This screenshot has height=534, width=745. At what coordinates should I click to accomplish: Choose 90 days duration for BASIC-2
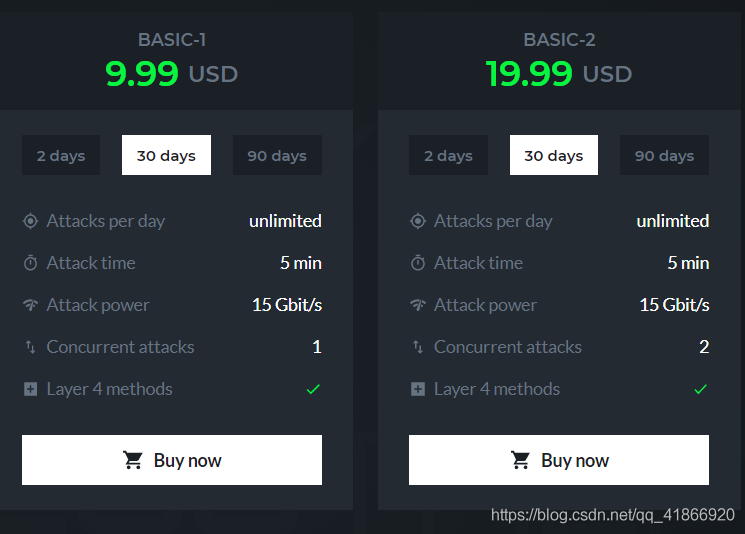point(664,155)
